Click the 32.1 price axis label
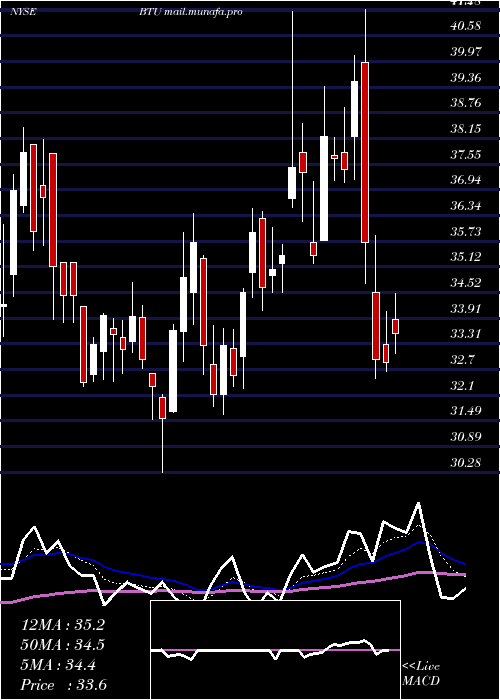The width and height of the screenshot is (500, 700). [x=462, y=386]
